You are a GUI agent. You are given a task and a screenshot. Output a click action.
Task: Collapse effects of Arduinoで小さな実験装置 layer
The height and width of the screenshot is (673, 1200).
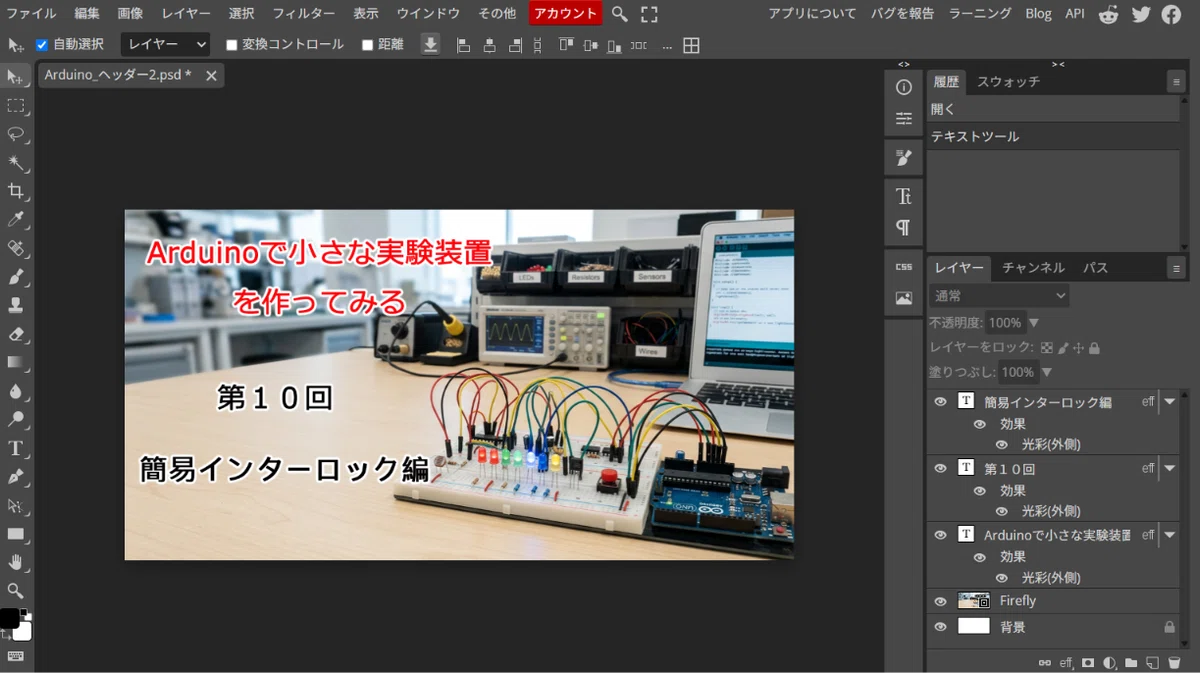click(1170, 535)
